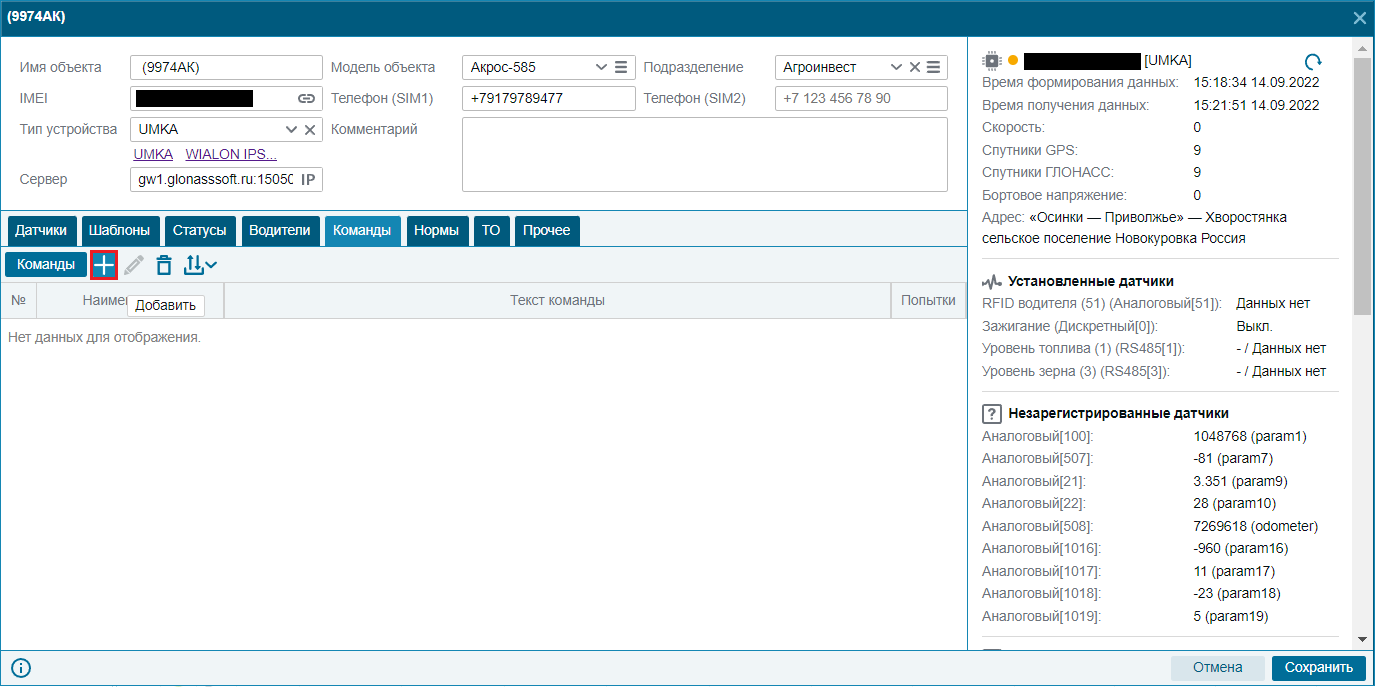Screen dimensions: 1375x687
Task: Click the IP label in server field
Action: coord(308,180)
